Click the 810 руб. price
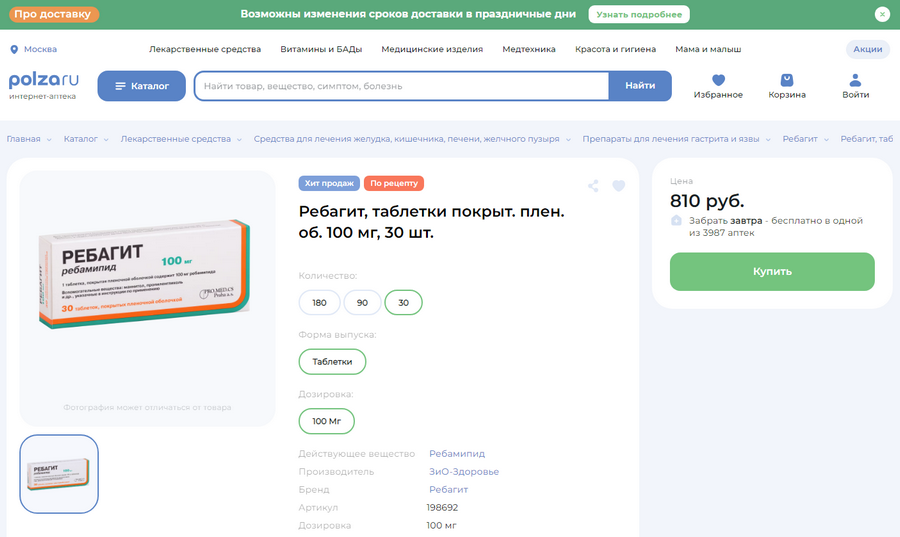 click(x=707, y=201)
